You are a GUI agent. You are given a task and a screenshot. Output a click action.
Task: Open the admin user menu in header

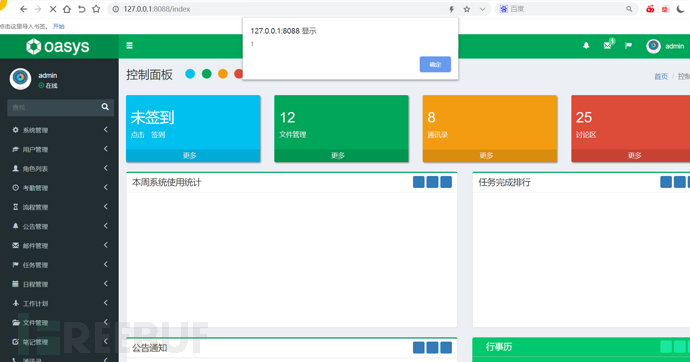[x=665, y=46]
